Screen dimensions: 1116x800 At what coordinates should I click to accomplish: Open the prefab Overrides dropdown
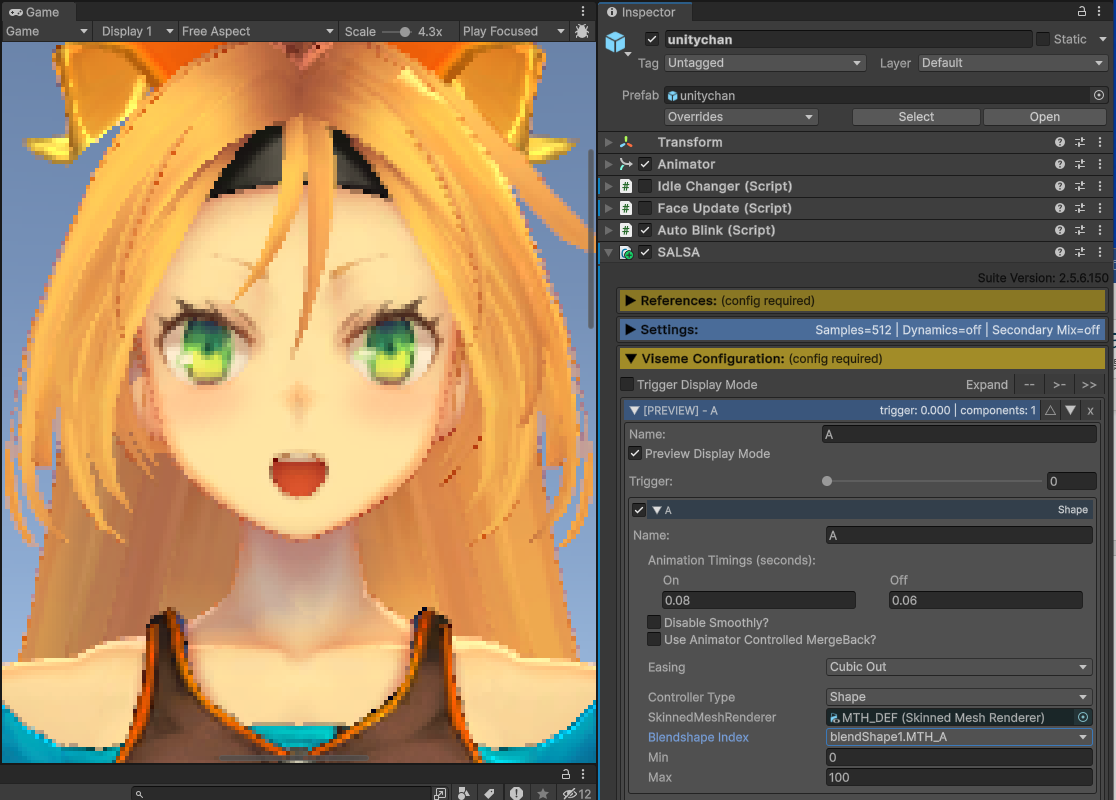[741, 117]
